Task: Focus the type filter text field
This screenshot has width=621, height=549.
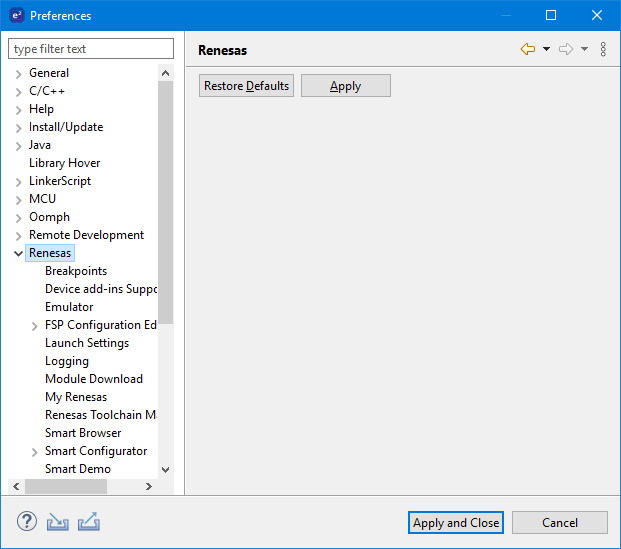Action: pos(91,49)
